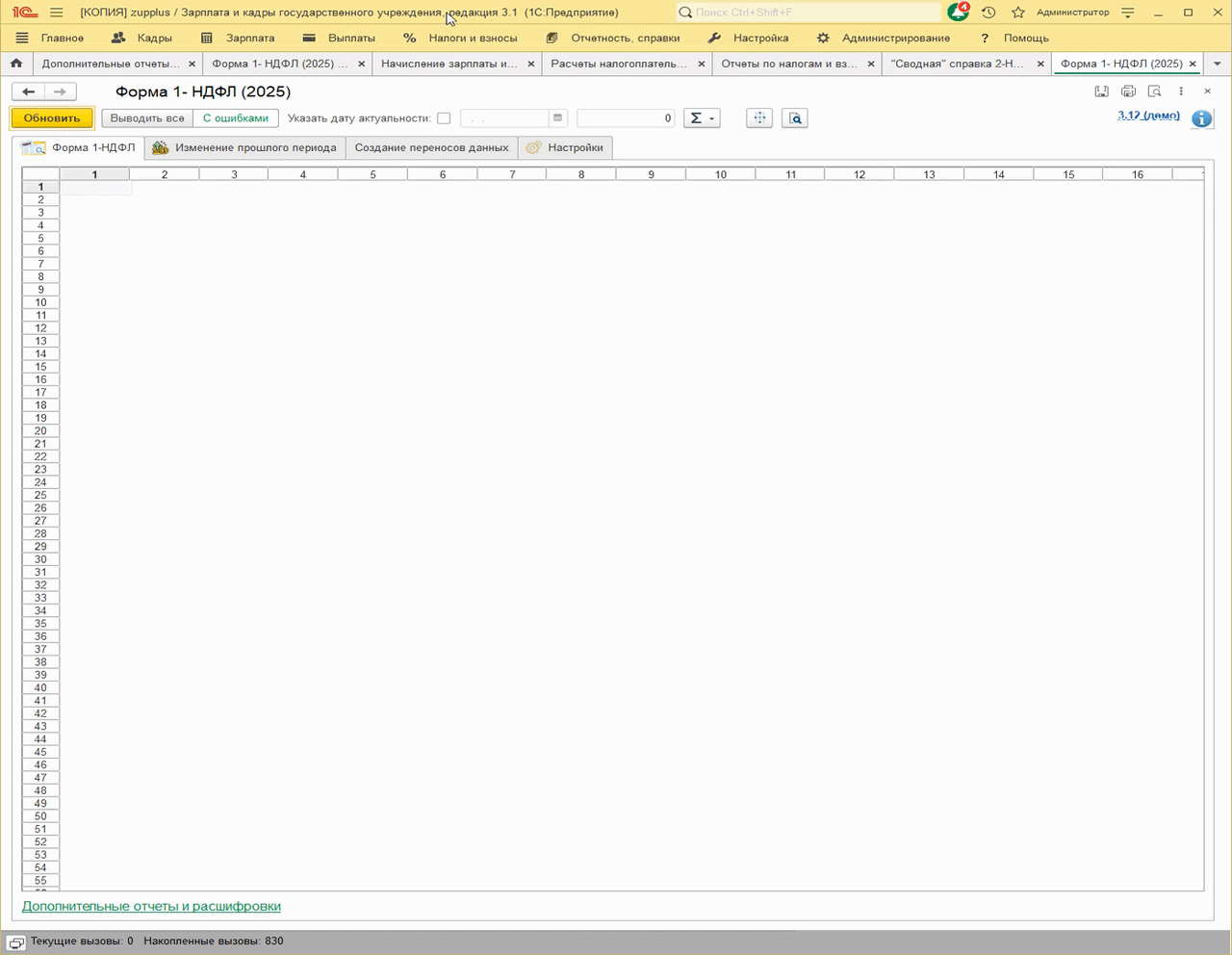Image resolution: width=1232 pixels, height=955 pixels.
Task: Switch to "Сводная" справка 2-Н... tab
Action: [958, 64]
